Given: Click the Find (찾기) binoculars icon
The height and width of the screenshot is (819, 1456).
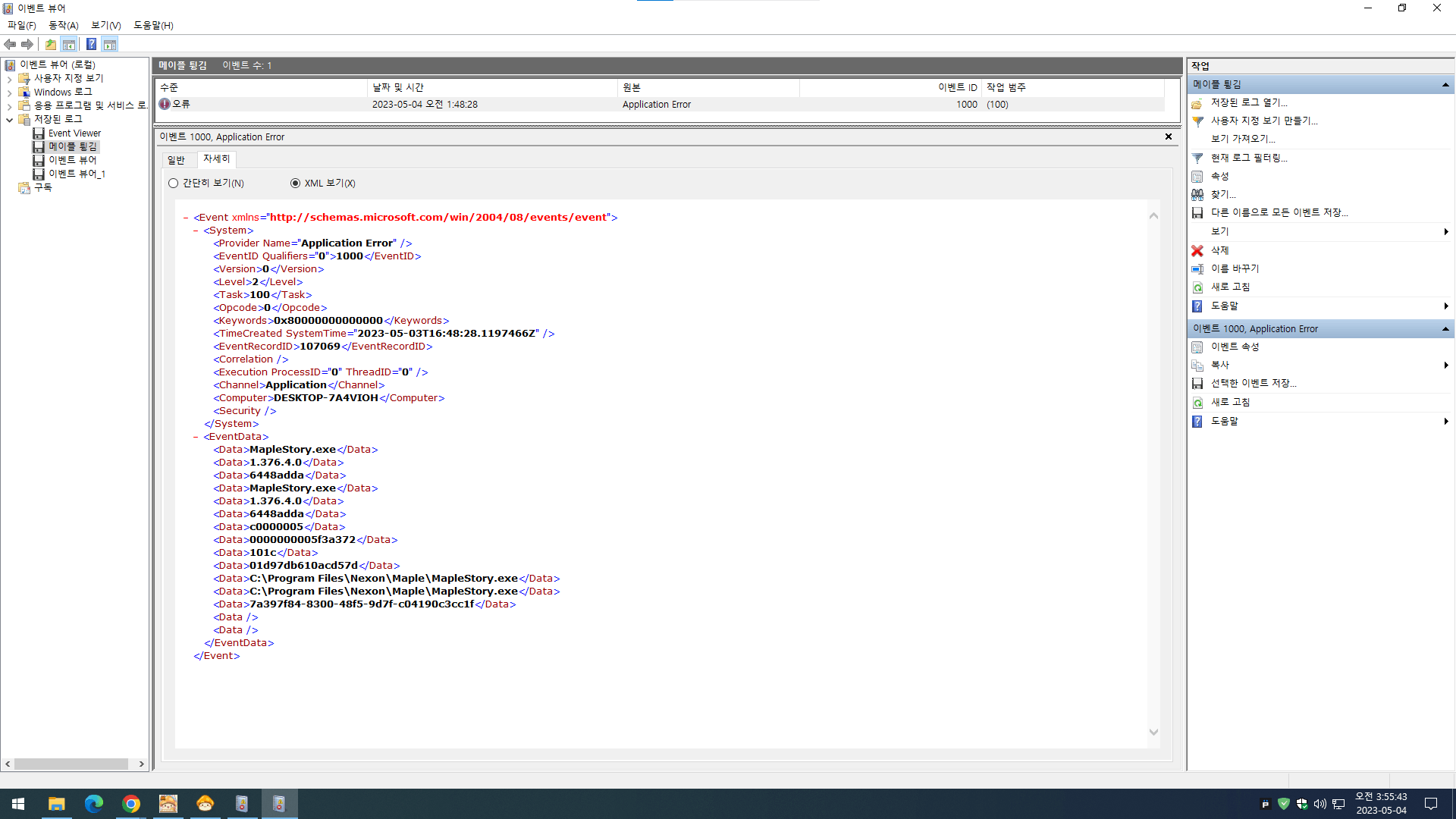Looking at the screenshot, I should (1197, 195).
